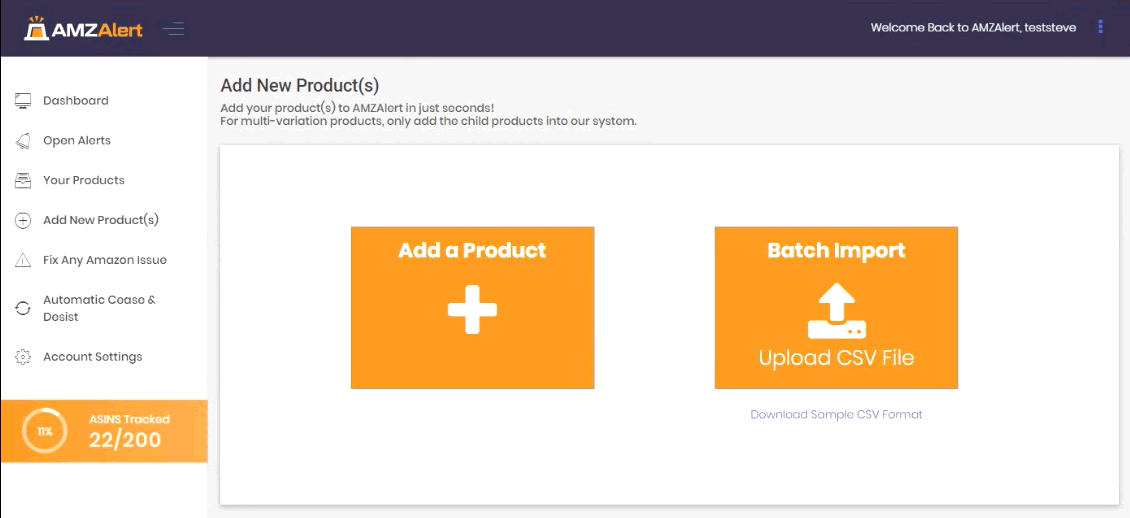Image resolution: width=1130 pixels, height=518 pixels.
Task: Click the Add New Product(s) page heading
Action: (x=300, y=85)
